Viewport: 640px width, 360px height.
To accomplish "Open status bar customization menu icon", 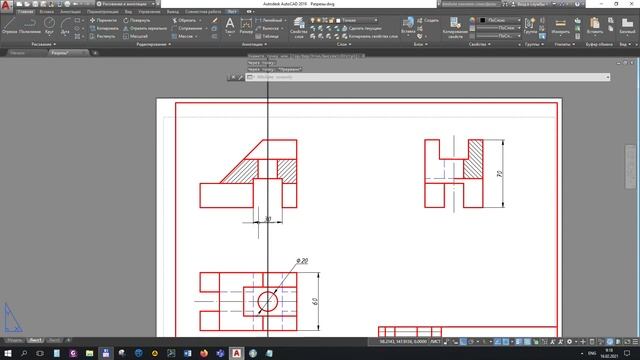I will pos(635,342).
